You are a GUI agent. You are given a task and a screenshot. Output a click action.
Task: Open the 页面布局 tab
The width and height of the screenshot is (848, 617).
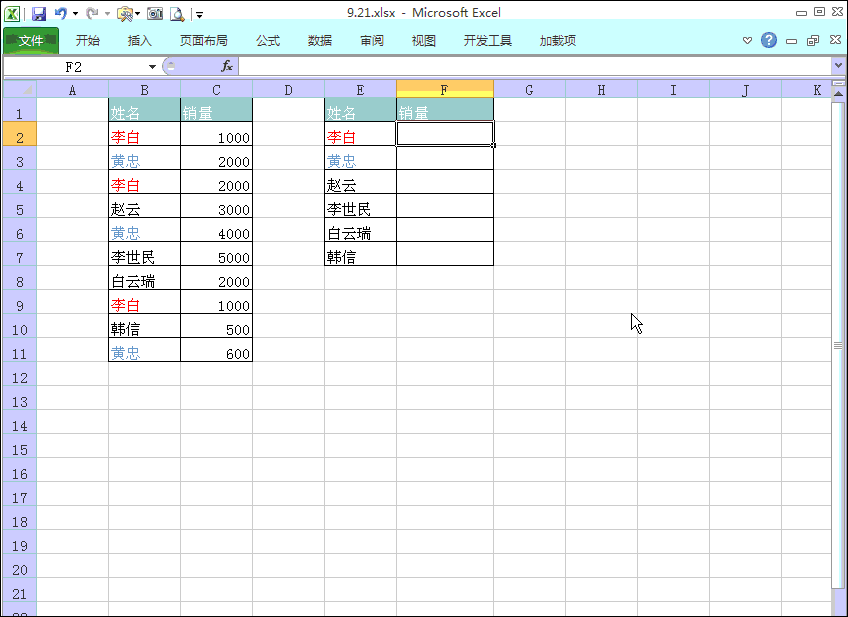click(x=203, y=41)
